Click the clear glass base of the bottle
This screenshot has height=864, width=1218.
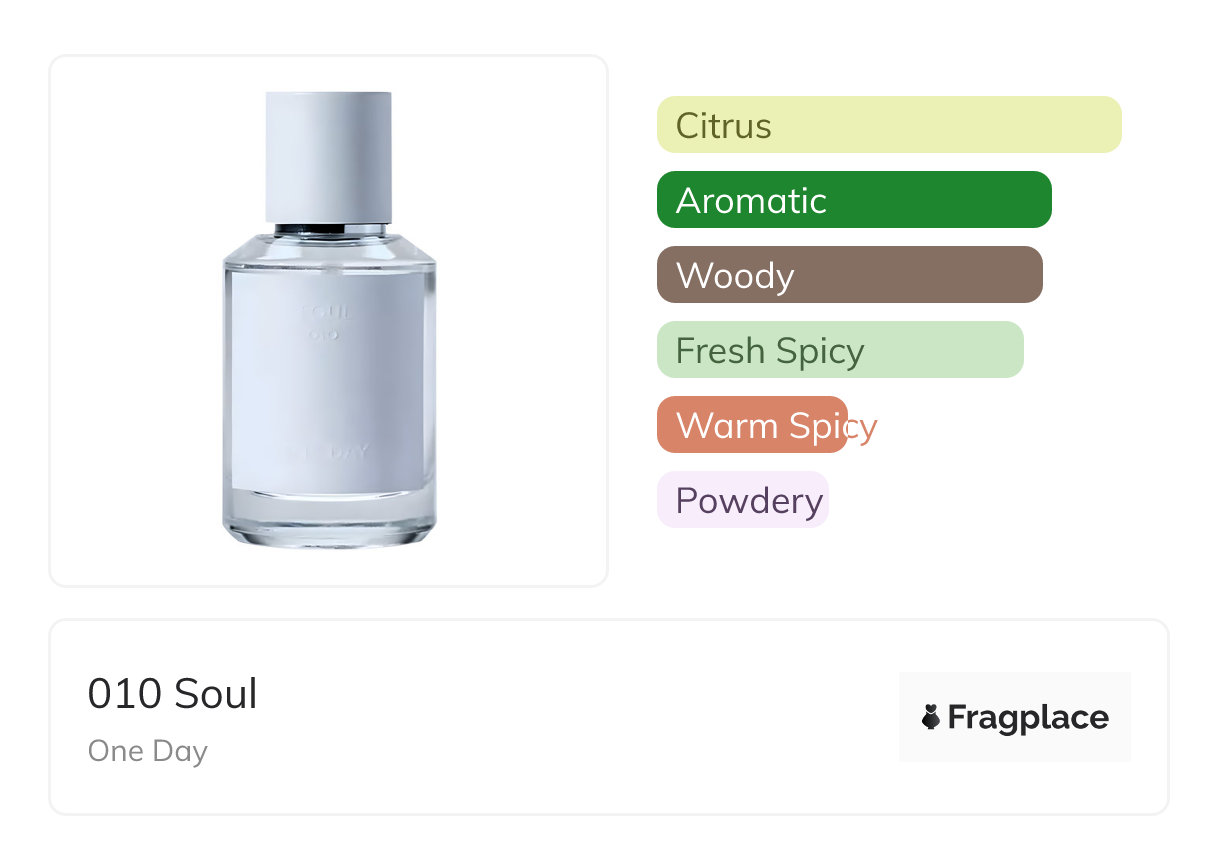(328, 522)
